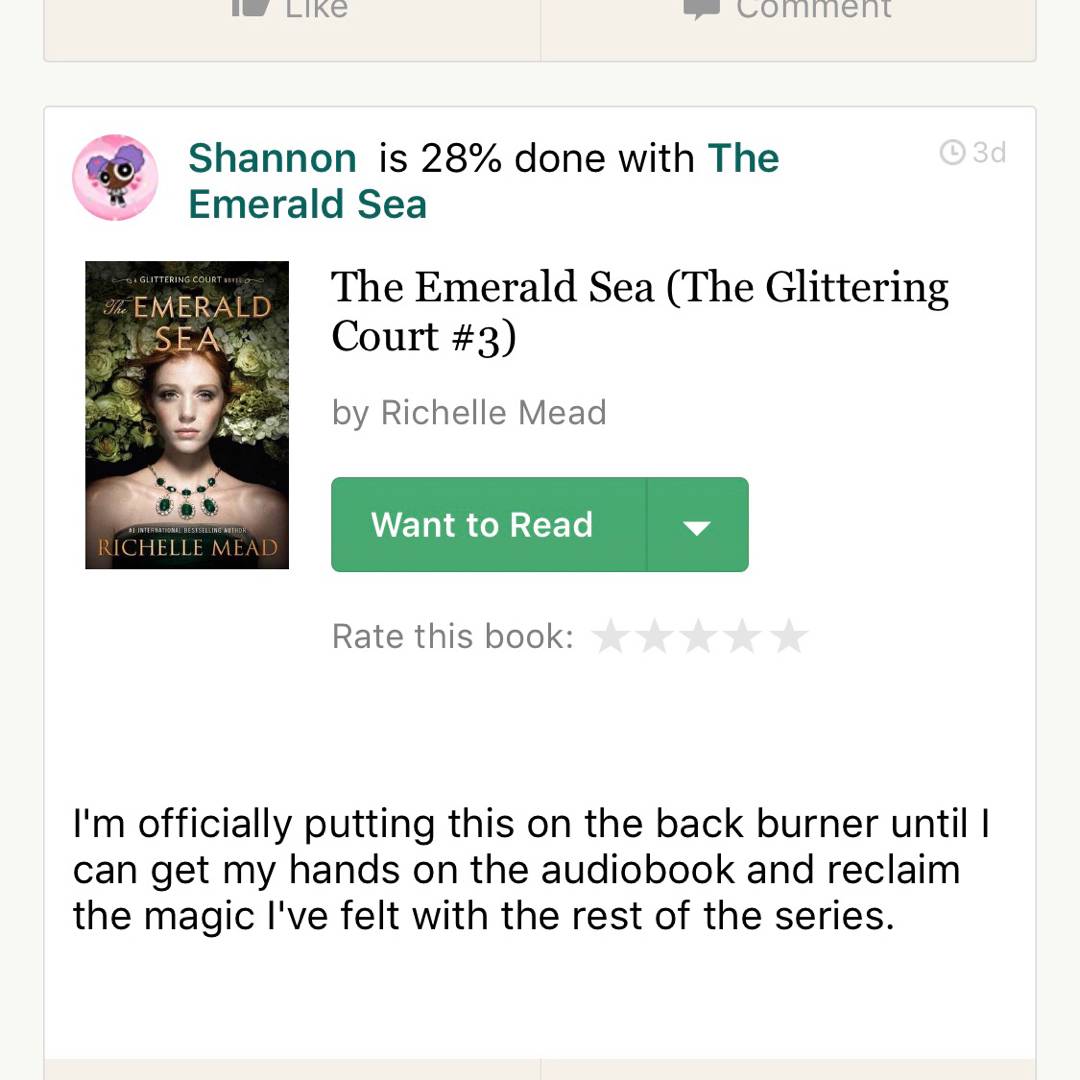
Task: Open Shannon's profile via the name link
Action: click(272, 158)
